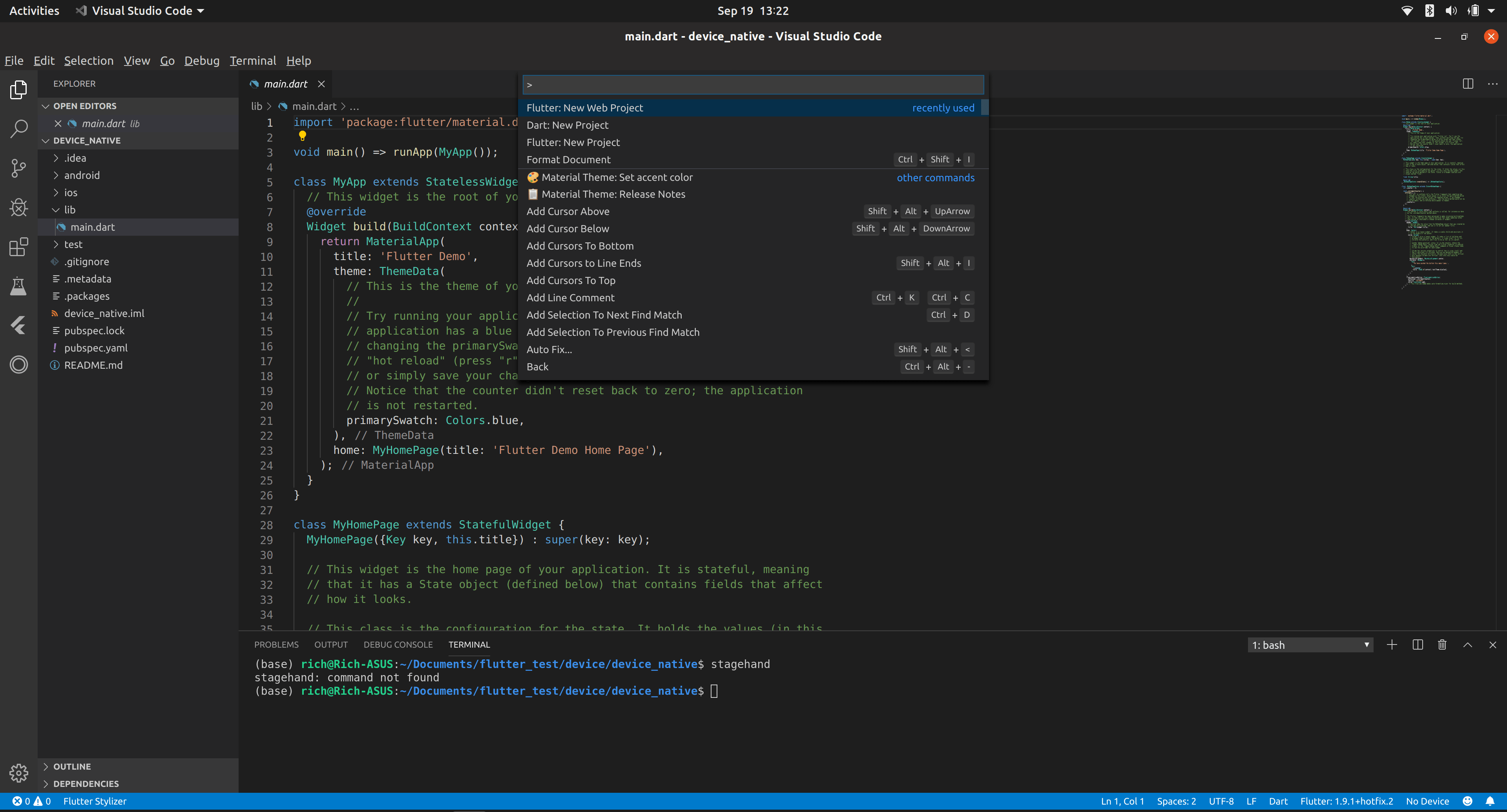Open the Terminal menu
Viewport: 1507px width, 812px height.
tap(252, 60)
